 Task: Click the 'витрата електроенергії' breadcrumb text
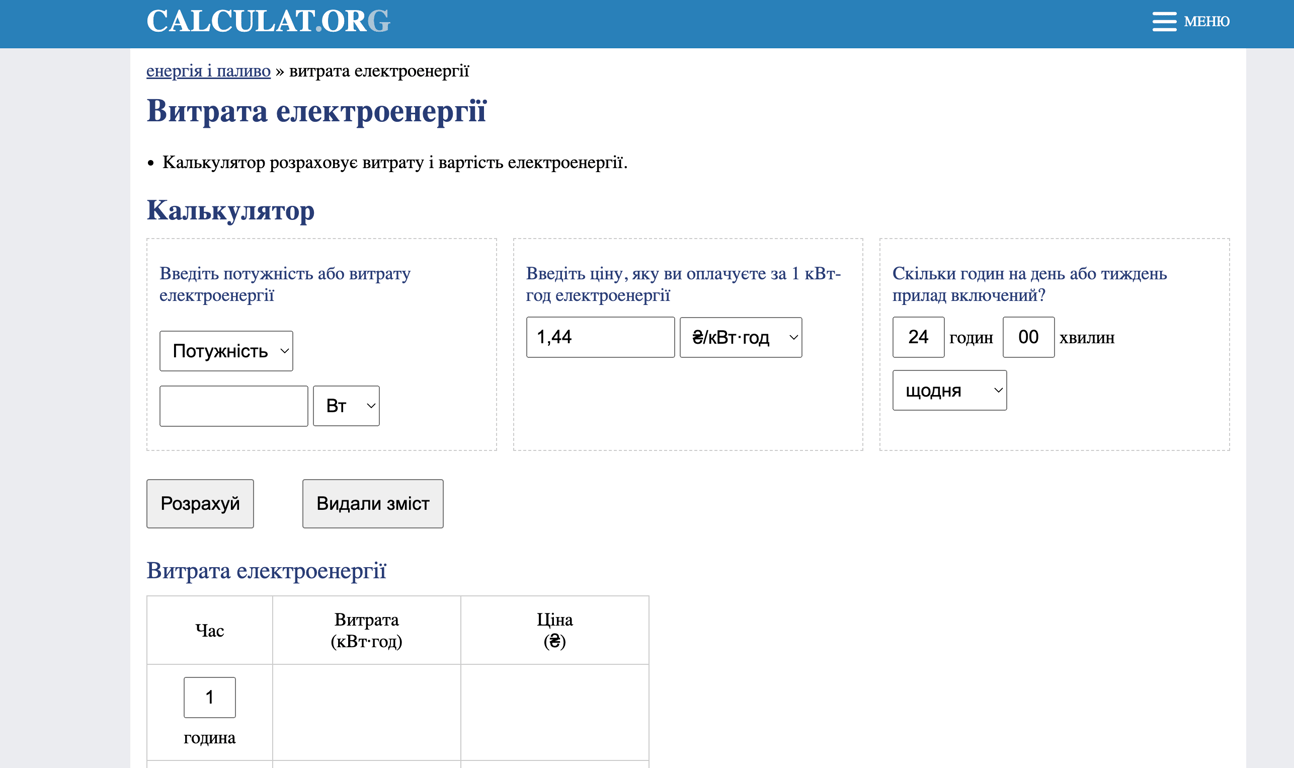click(379, 71)
